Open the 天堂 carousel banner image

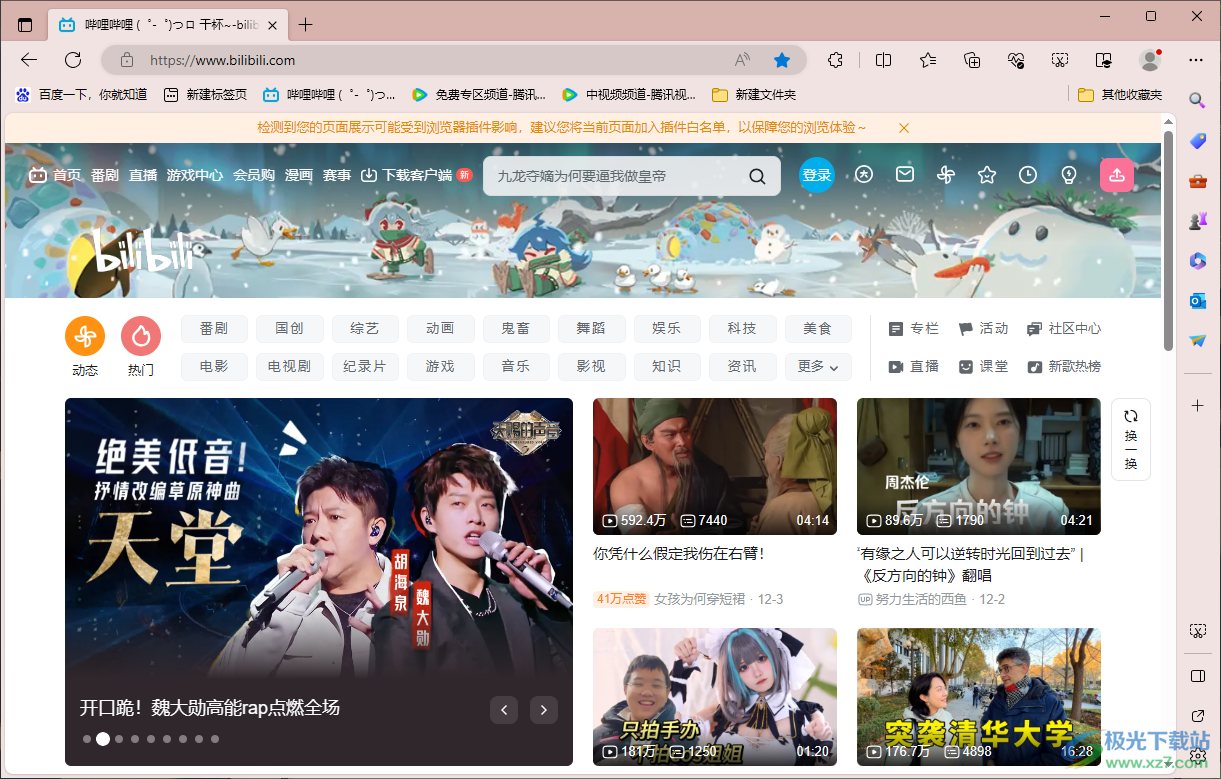319,582
